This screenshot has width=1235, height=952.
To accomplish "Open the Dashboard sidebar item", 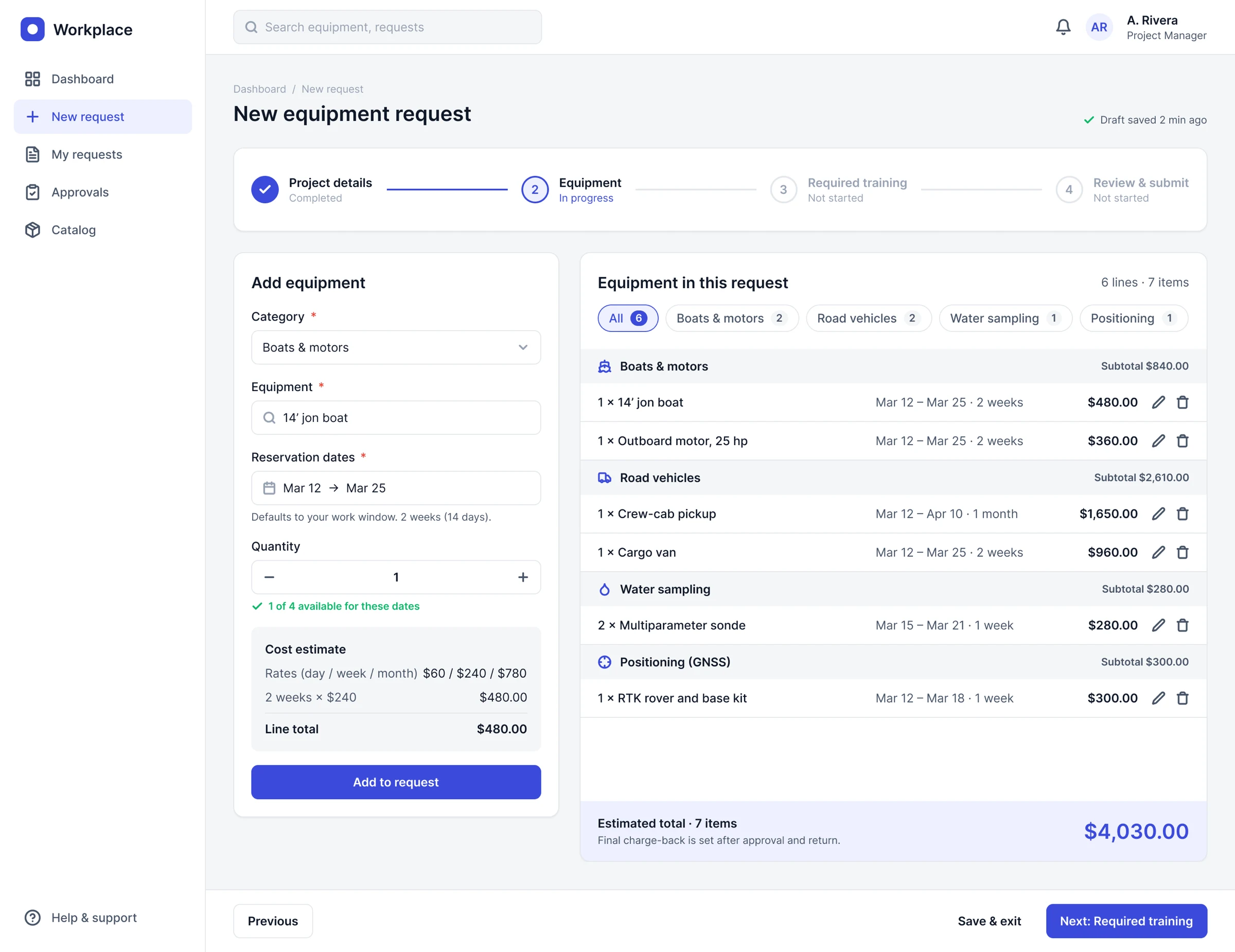I will 103,79.
